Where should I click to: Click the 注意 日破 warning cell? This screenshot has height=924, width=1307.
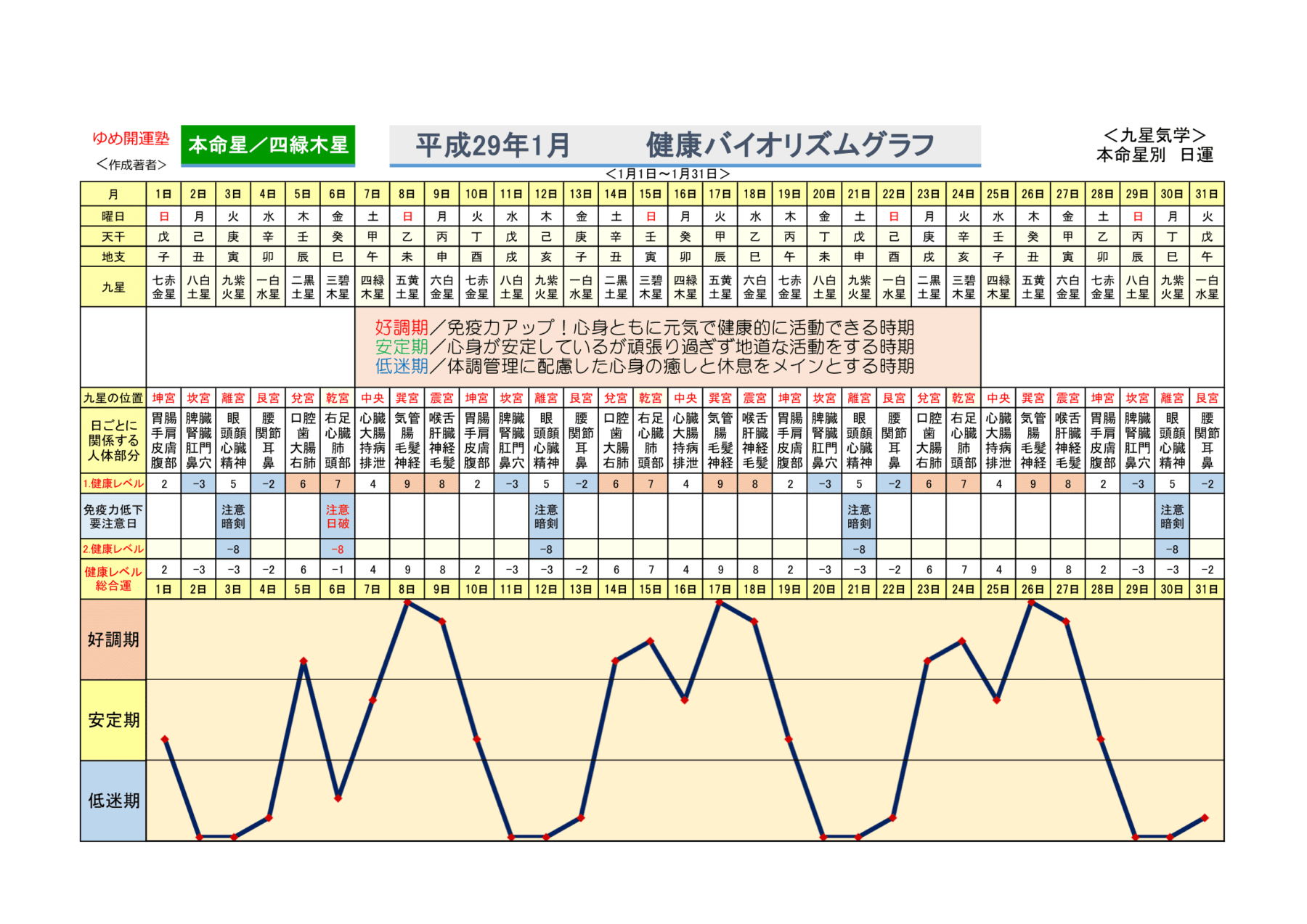pos(338,516)
